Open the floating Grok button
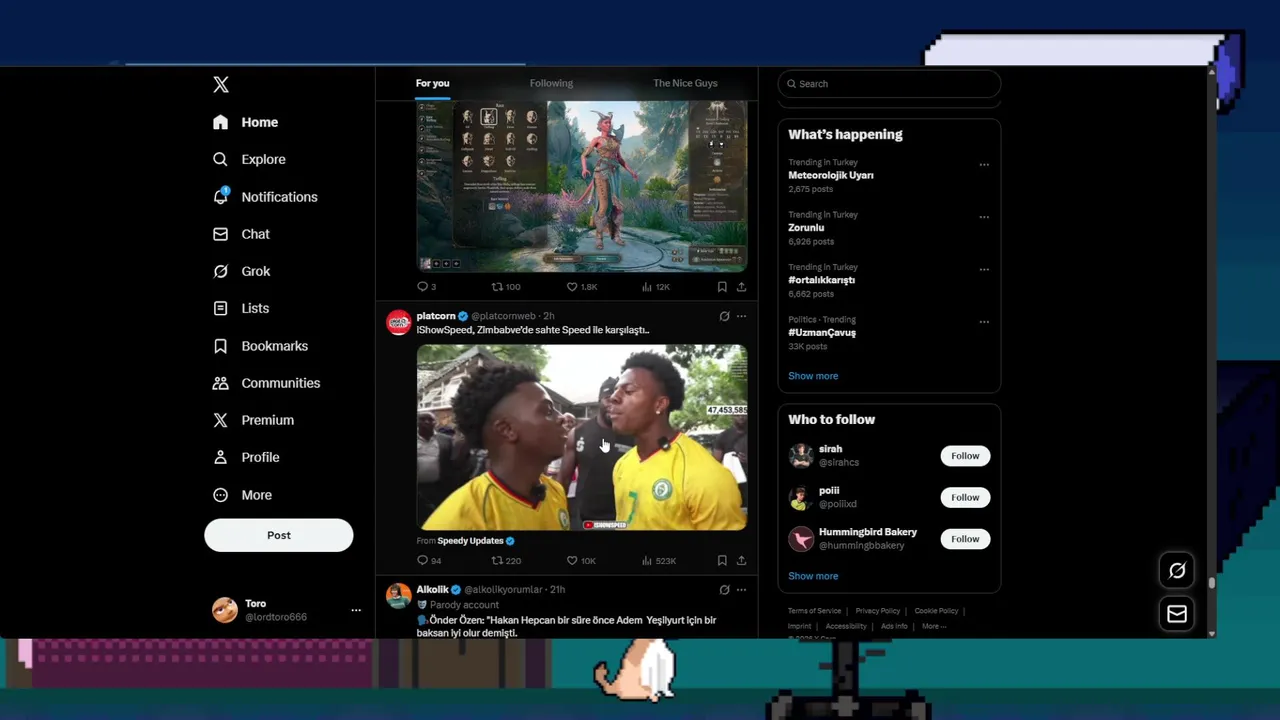1280x720 pixels. pos(1177,571)
